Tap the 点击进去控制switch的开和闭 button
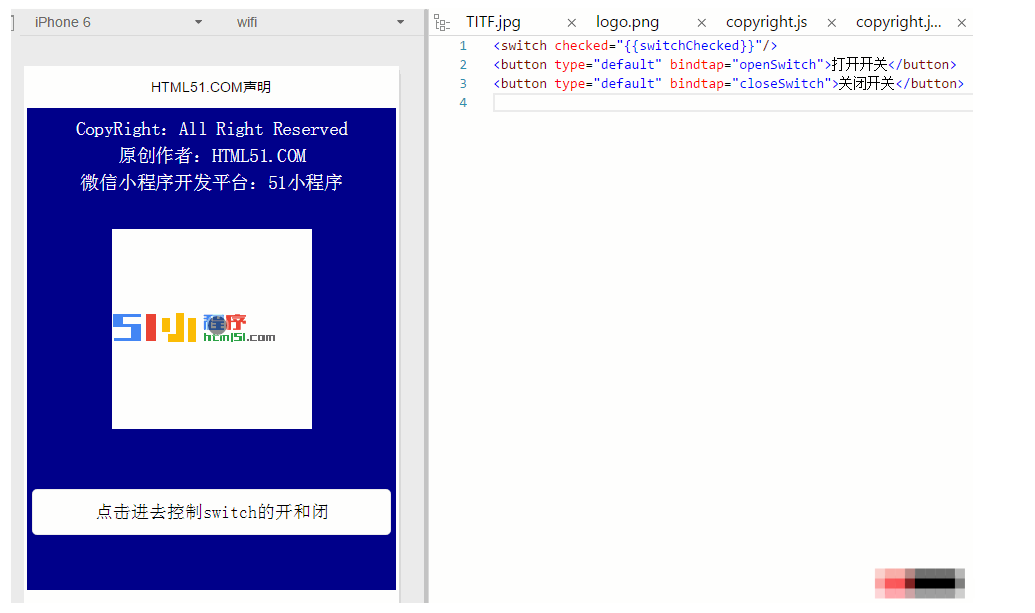The height and width of the screenshot is (613, 1035). click(211, 512)
